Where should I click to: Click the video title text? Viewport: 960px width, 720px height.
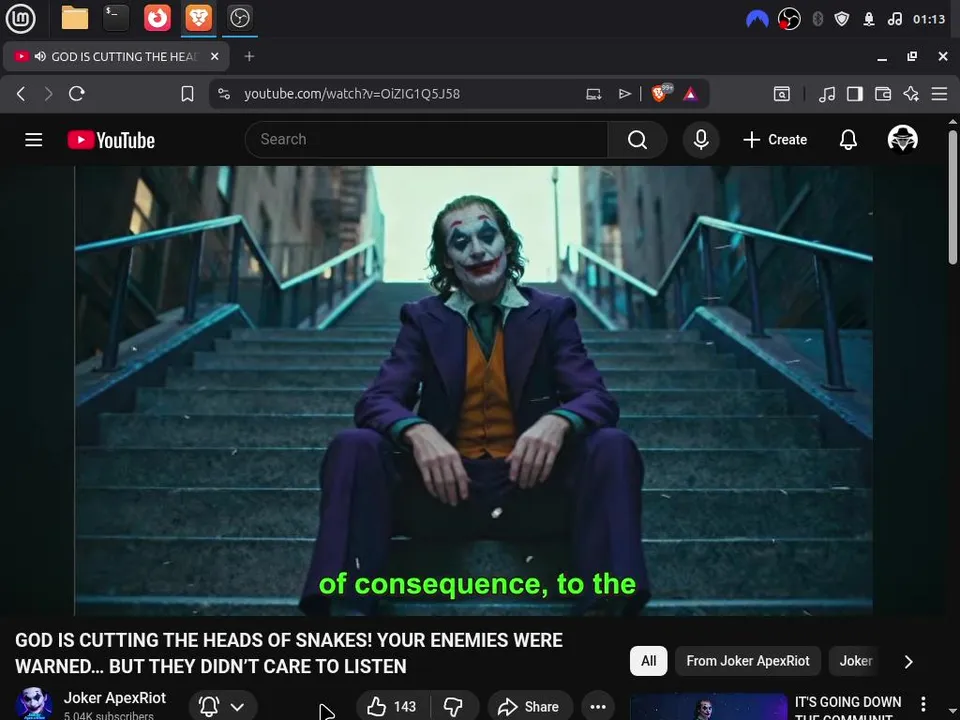pyautogui.click(x=288, y=653)
